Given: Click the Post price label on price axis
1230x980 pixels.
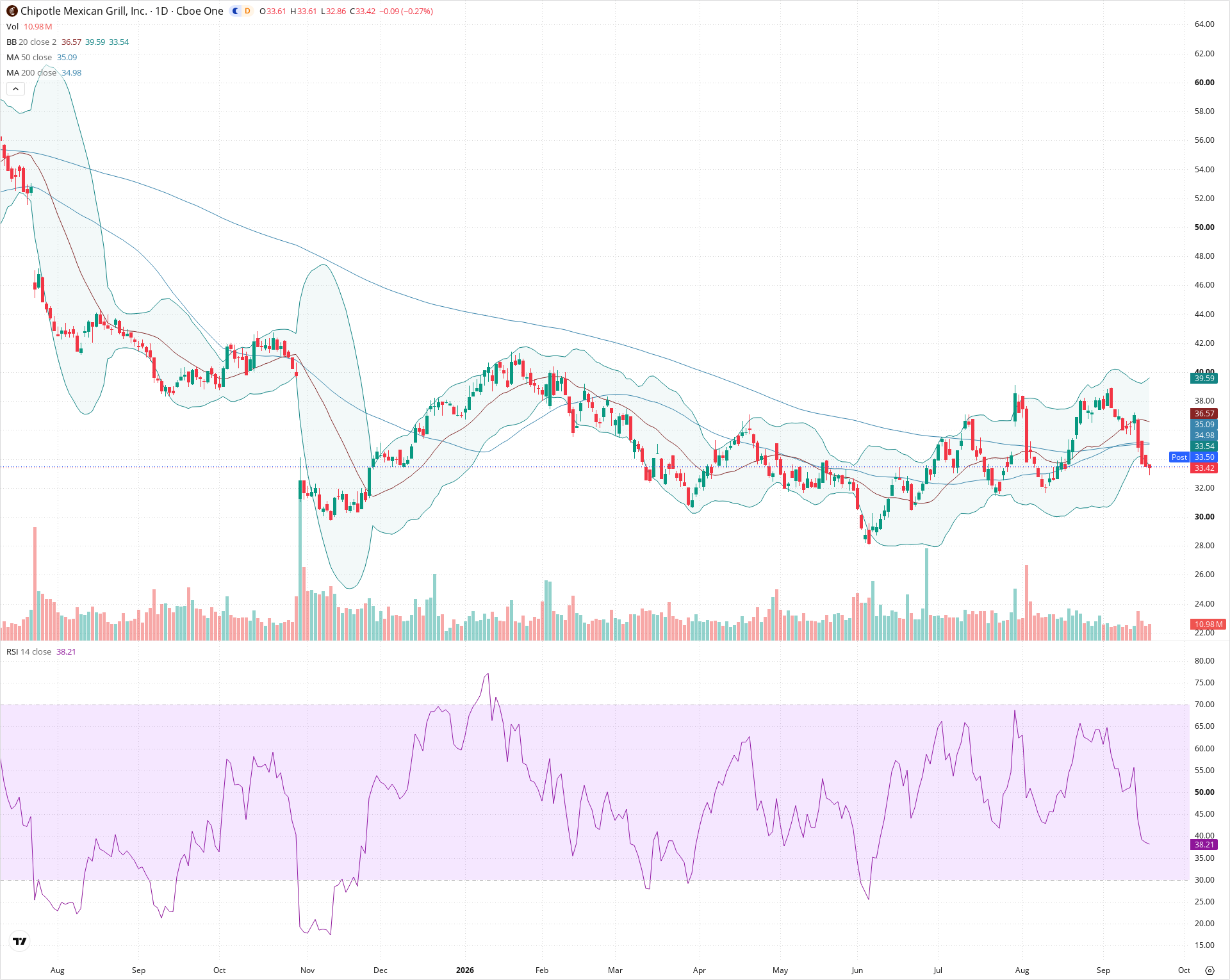Looking at the screenshot, I should [1179, 457].
